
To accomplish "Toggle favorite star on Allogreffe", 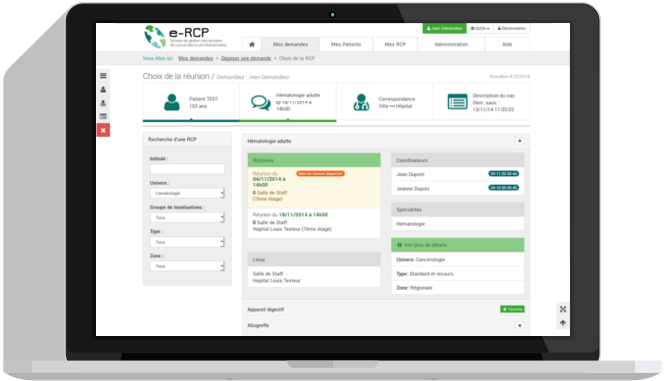I will (x=519, y=325).
